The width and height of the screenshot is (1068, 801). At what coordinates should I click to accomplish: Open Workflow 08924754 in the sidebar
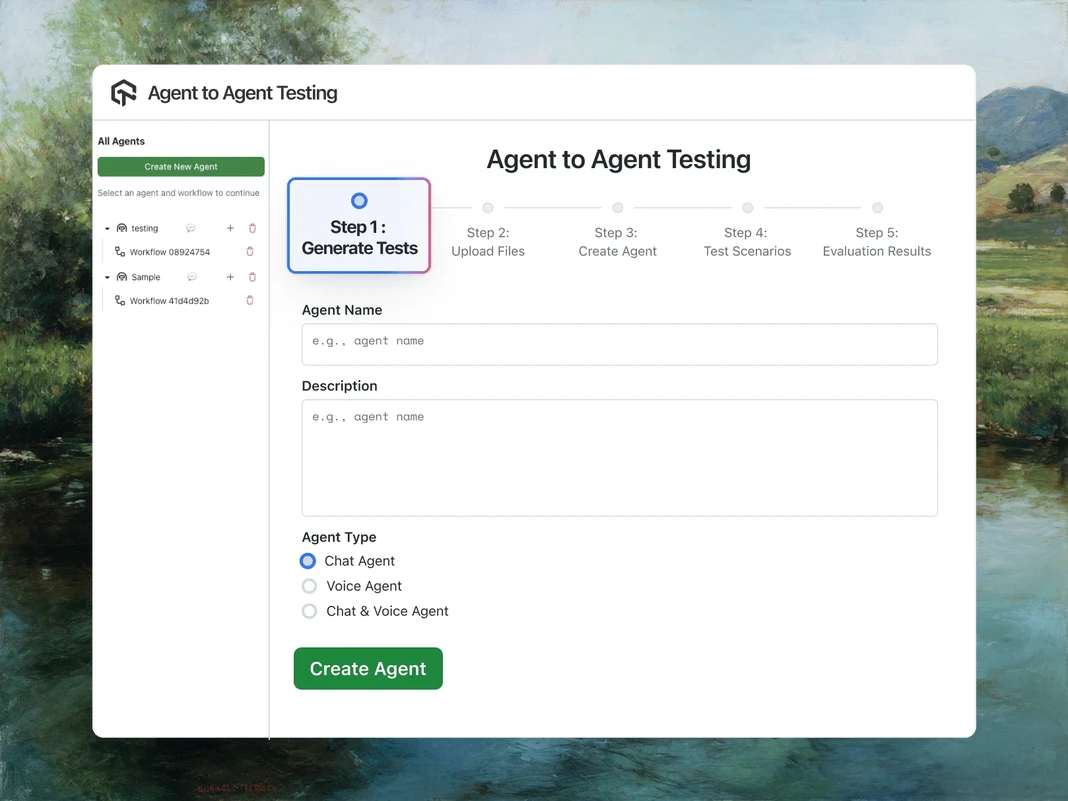pyautogui.click(x=170, y=252)
